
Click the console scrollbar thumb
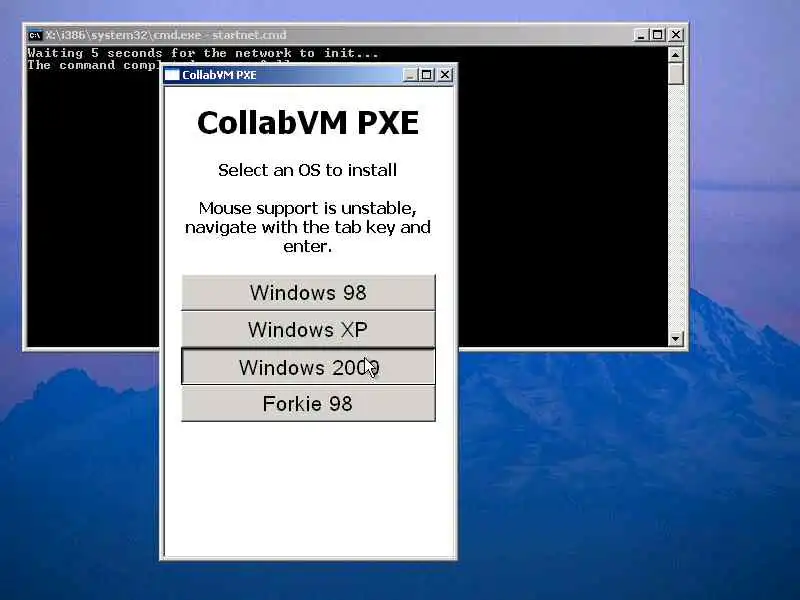(676, 73)
